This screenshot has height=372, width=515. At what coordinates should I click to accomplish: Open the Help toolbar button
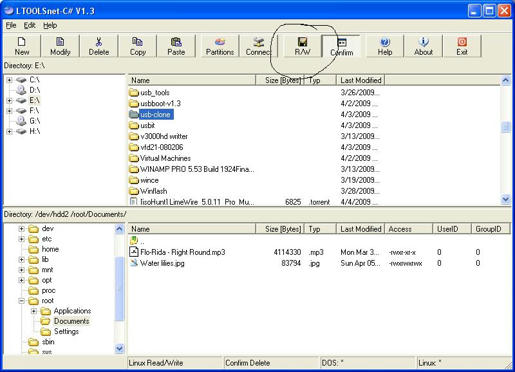(x=385, y=46)
